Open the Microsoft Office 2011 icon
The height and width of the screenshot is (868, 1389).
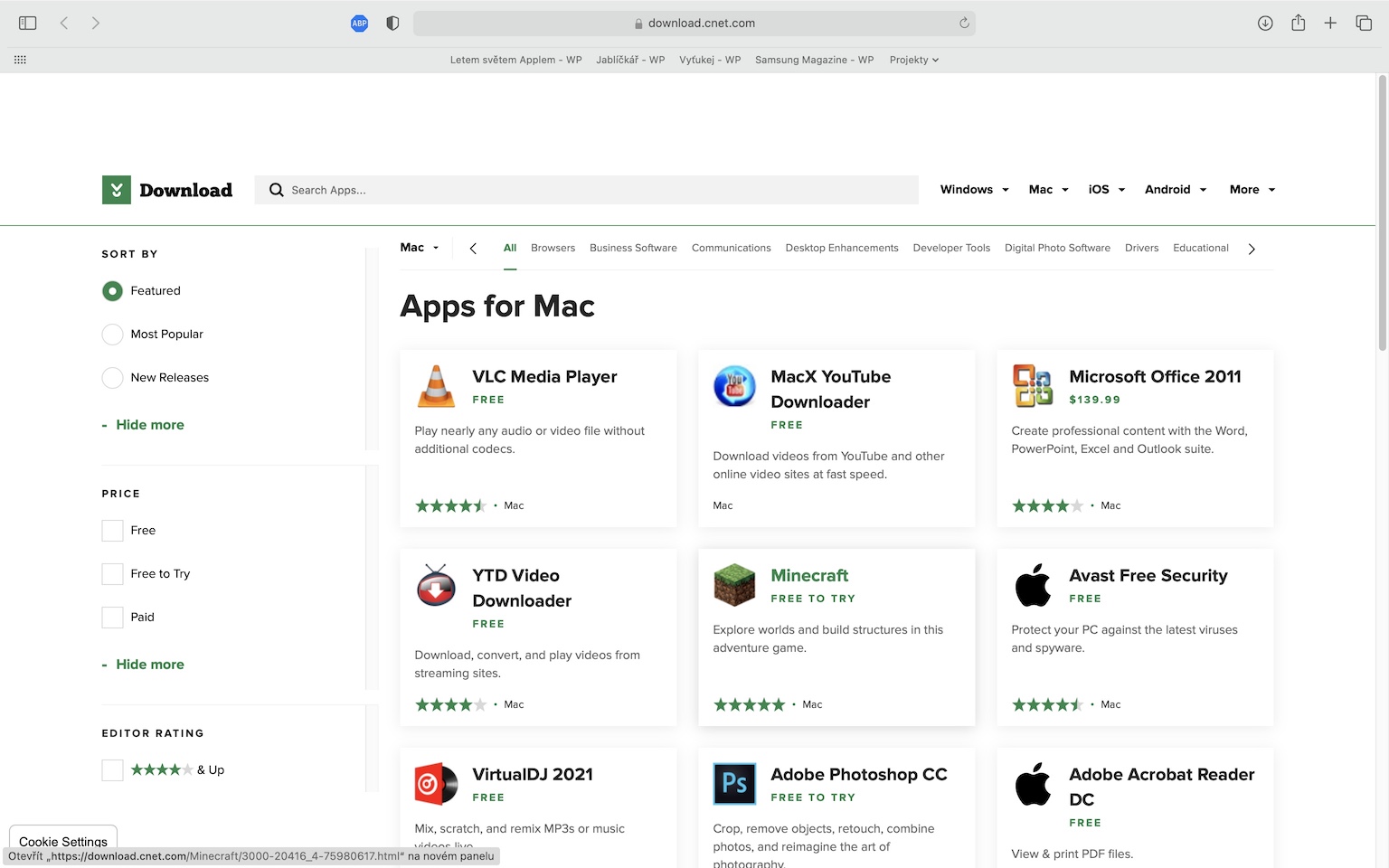[1033, 386]
